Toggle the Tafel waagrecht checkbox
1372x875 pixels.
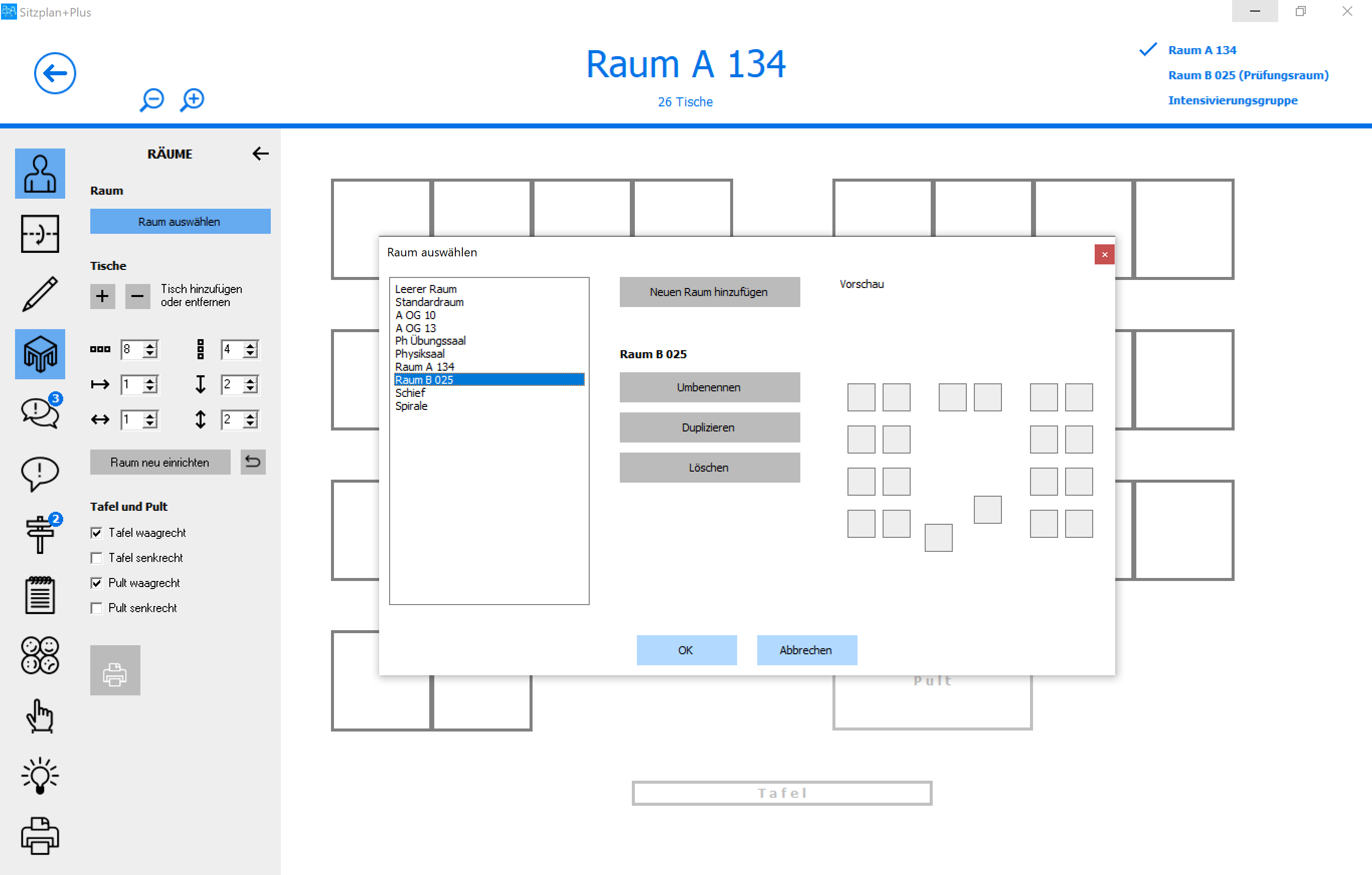pyautogui.click(x=96, y=532)
